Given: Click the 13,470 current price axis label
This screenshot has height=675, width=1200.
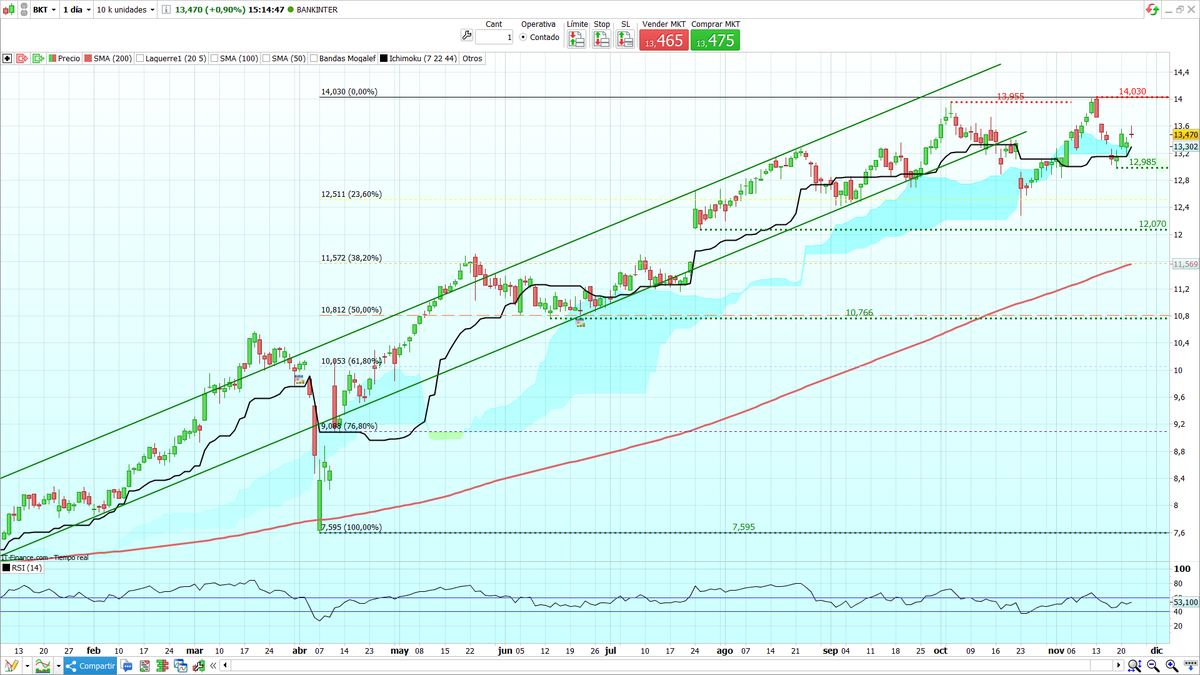Looking at the screenshot, I should coord(1185,134).
